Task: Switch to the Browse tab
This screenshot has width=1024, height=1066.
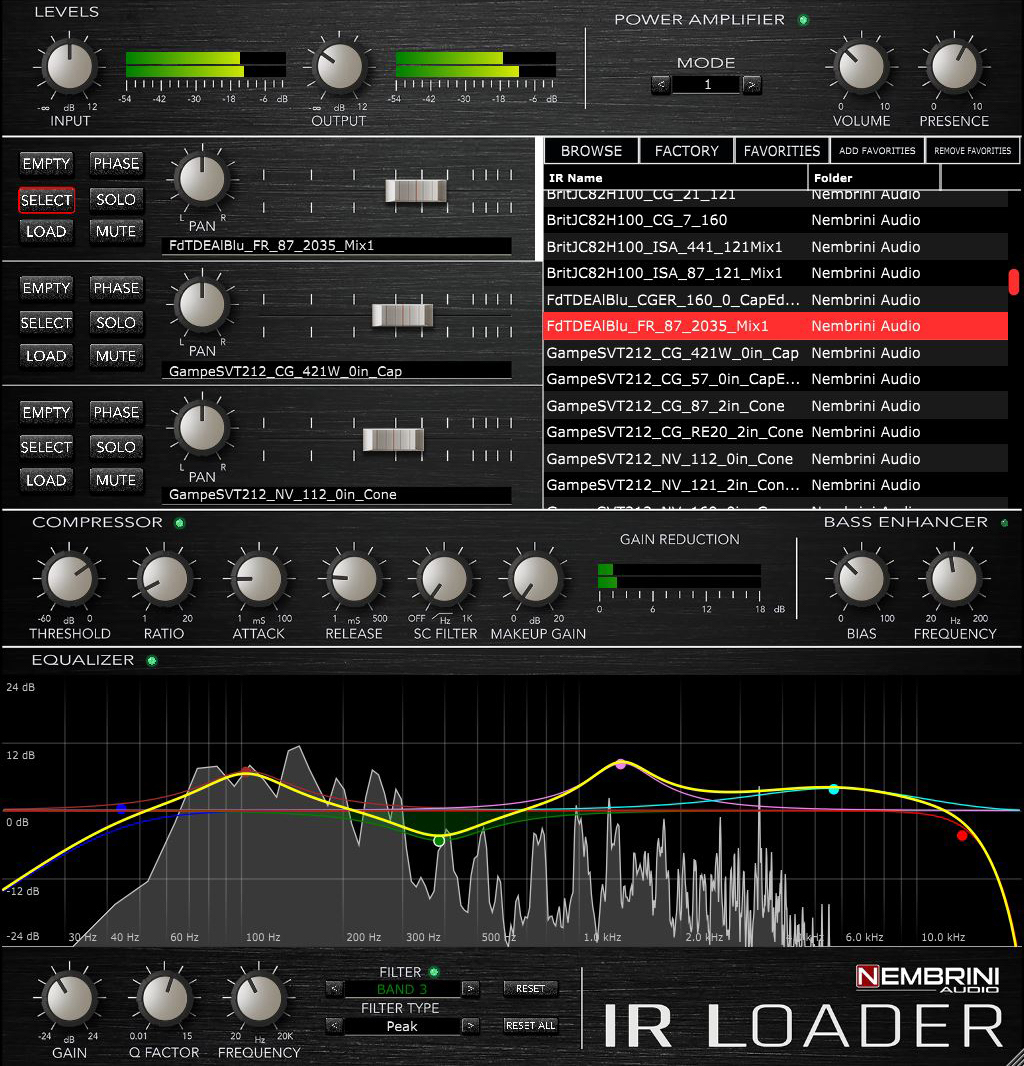Action: [x=591, y=151]
